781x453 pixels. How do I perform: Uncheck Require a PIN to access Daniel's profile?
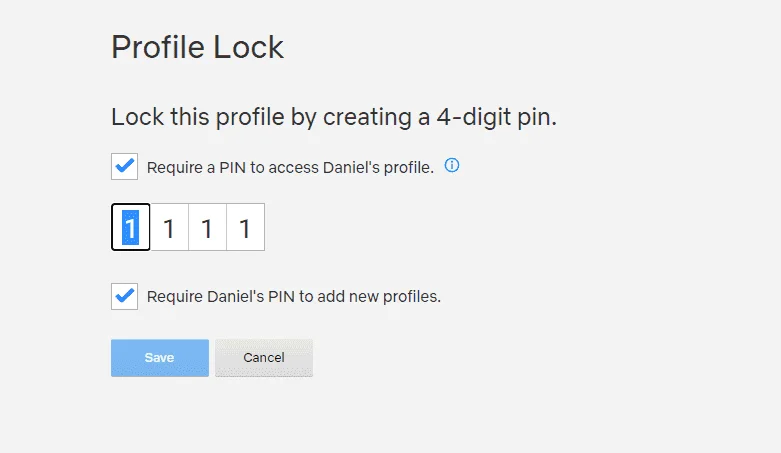pyautogui.click(x=125, y=166)
